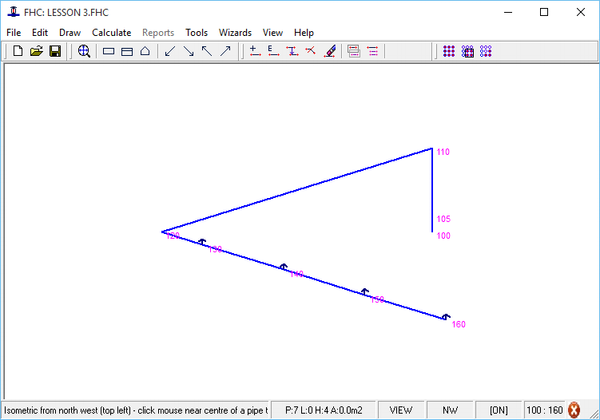Open a file with the folder icon
This screenshot has width=600, height=420.
coord(36,51)
